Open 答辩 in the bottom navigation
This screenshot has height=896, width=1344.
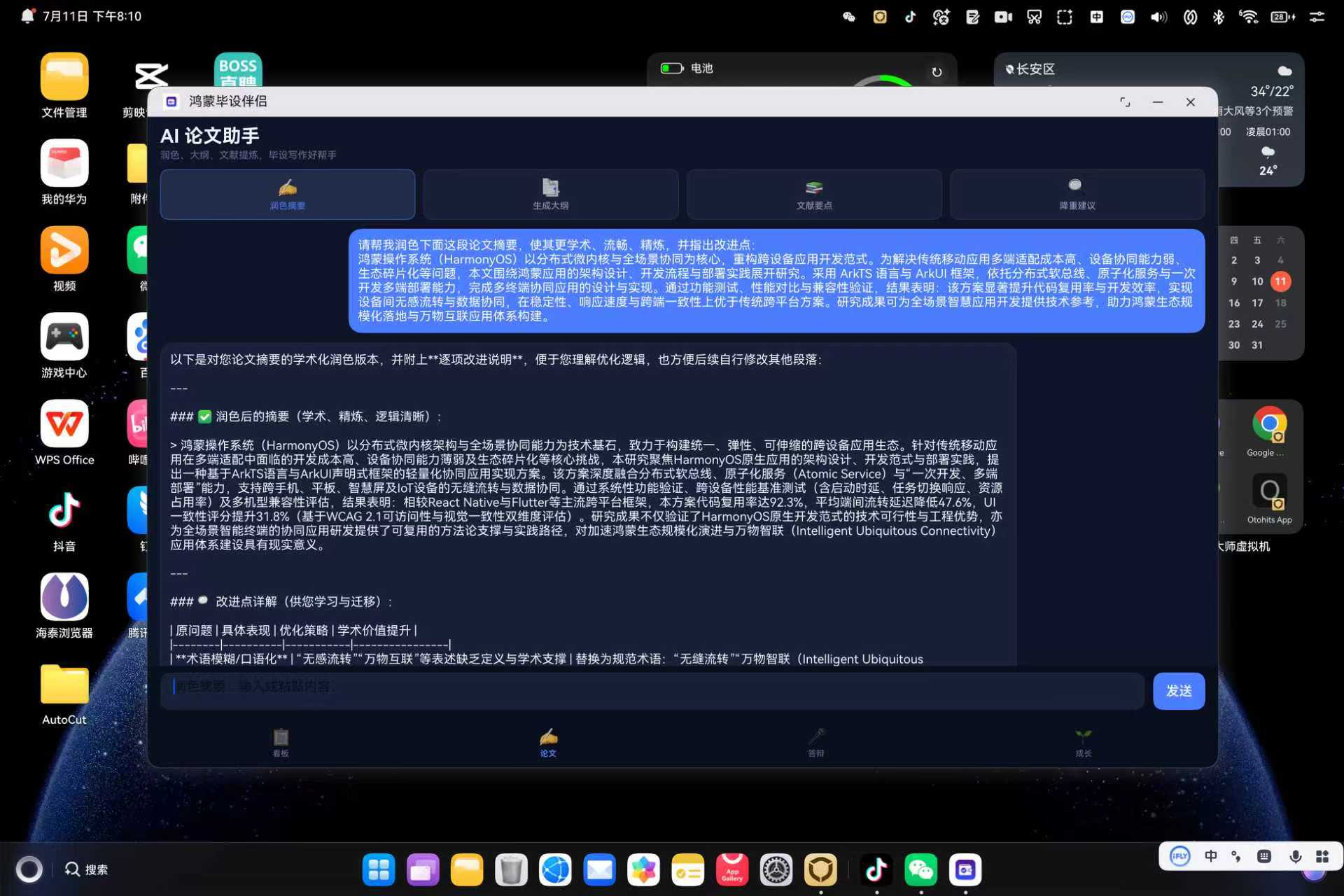pos(816,743)
